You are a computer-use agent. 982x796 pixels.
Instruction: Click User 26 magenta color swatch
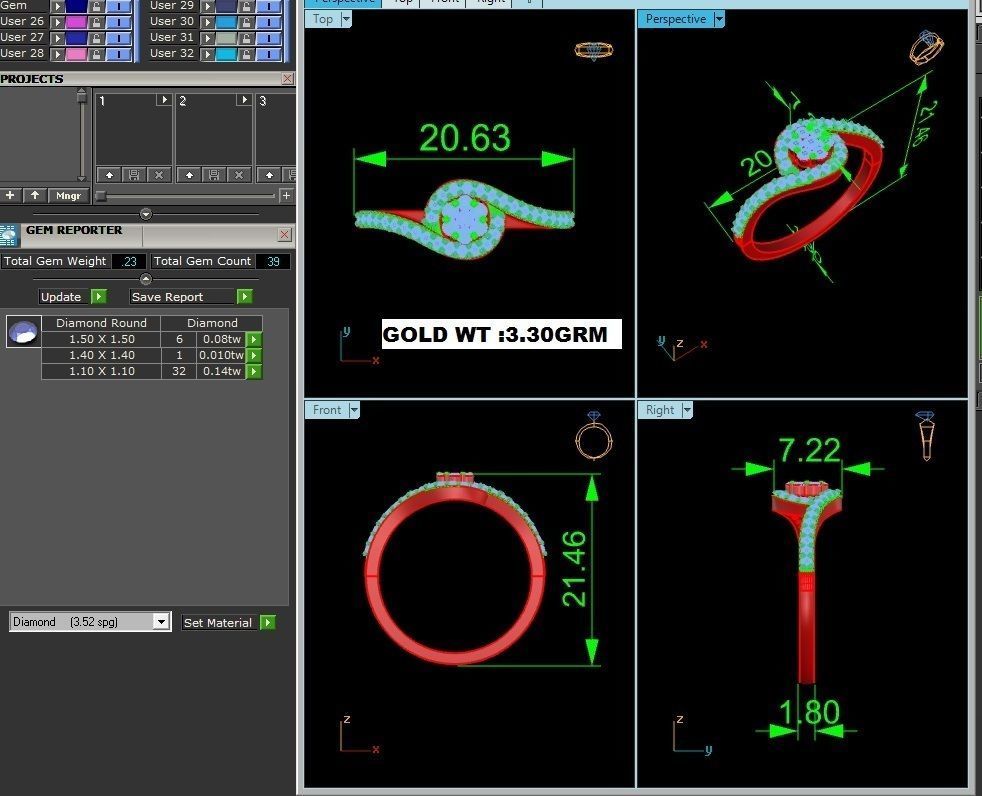coord(76,22)
